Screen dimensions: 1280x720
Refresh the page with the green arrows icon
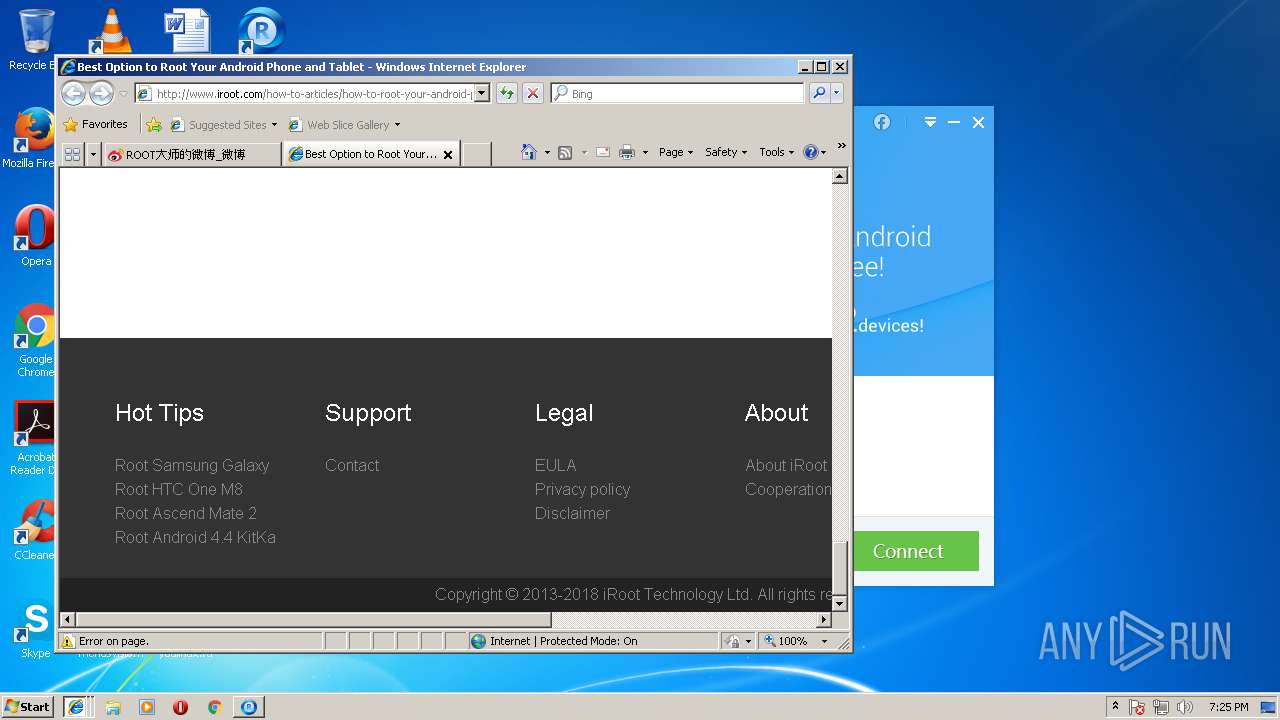507,93
